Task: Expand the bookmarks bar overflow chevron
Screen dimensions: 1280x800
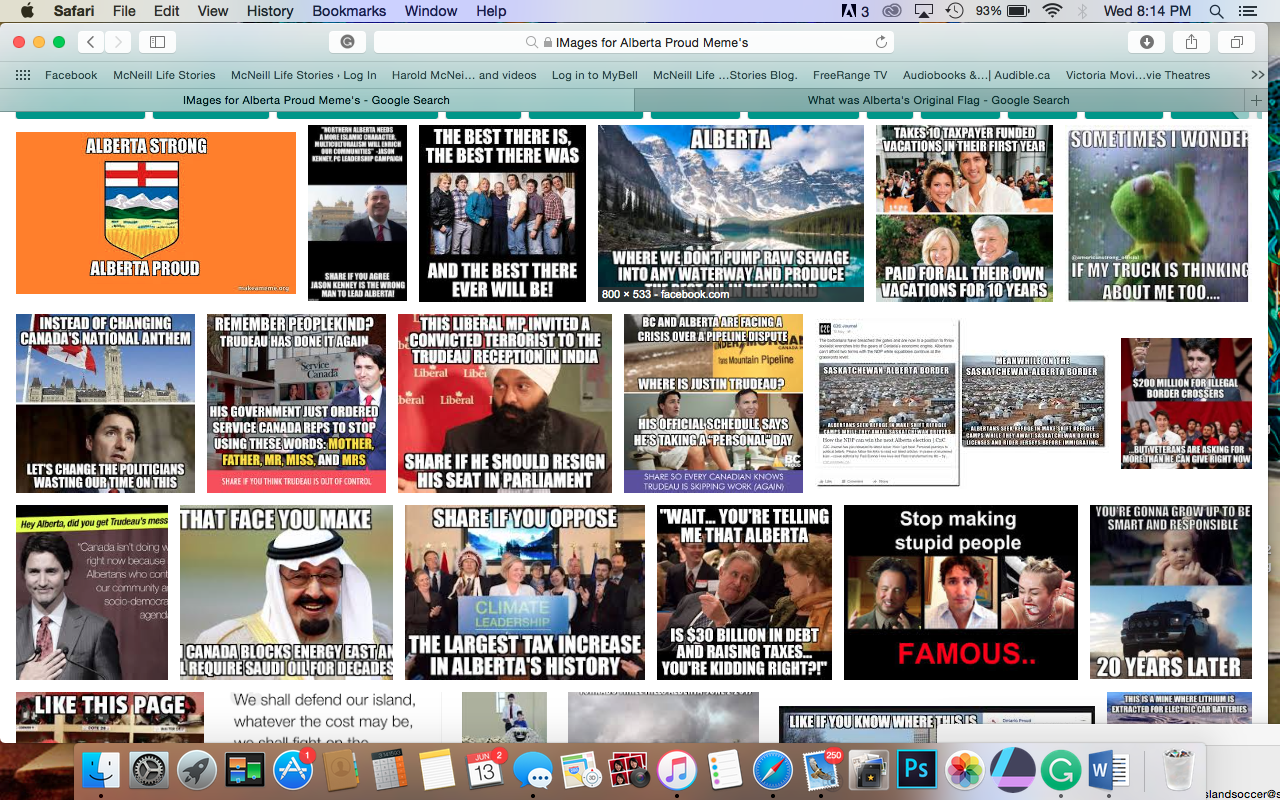Action: tap(1258, 75)
